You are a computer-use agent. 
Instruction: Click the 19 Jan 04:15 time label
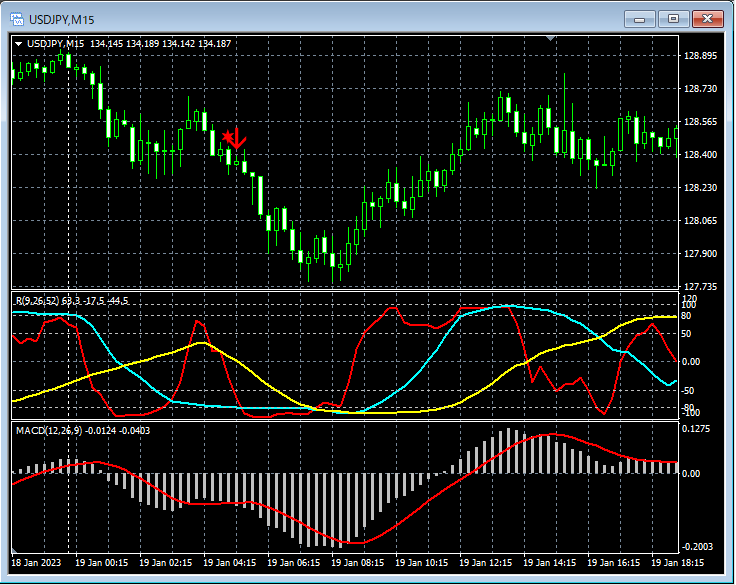[x=230, y=562]
